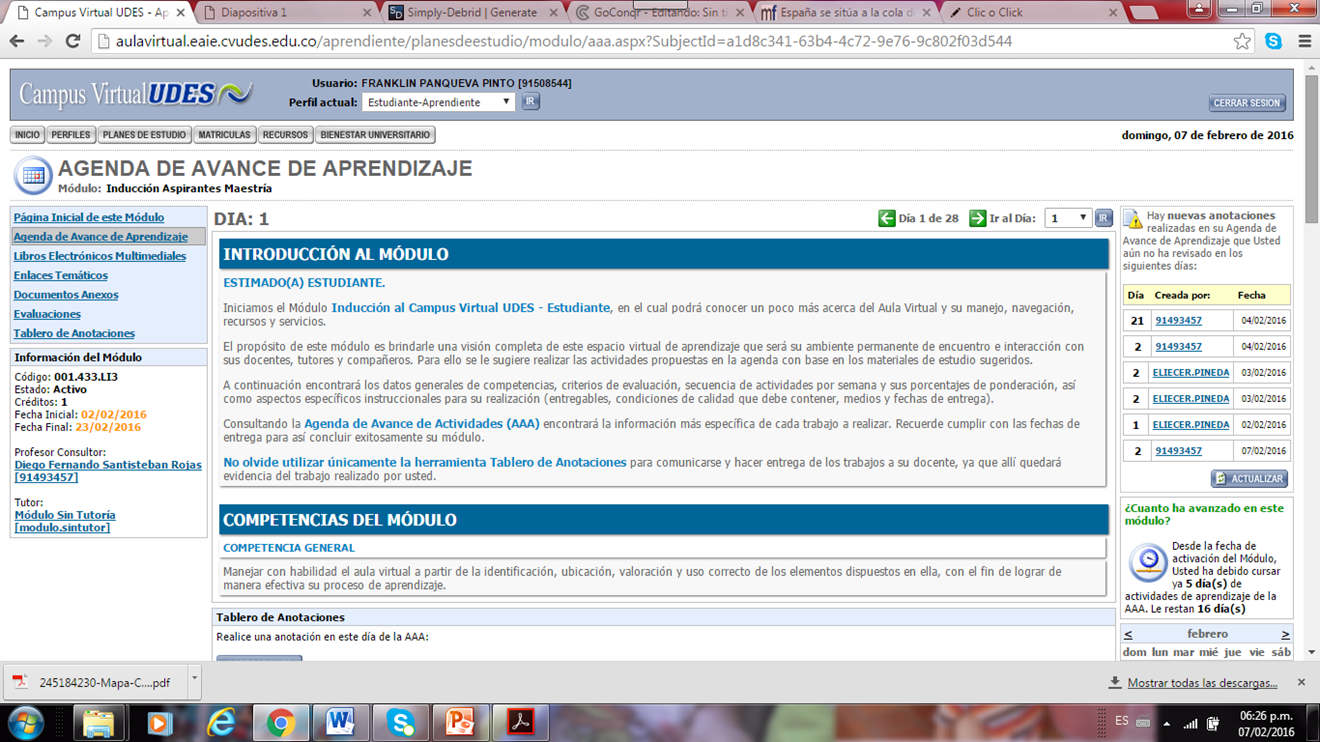Image resolution: width=1320 pixels, height=742 pixels.
Task: Click the IR button next to the day selector
Action: pos(1103,218)
